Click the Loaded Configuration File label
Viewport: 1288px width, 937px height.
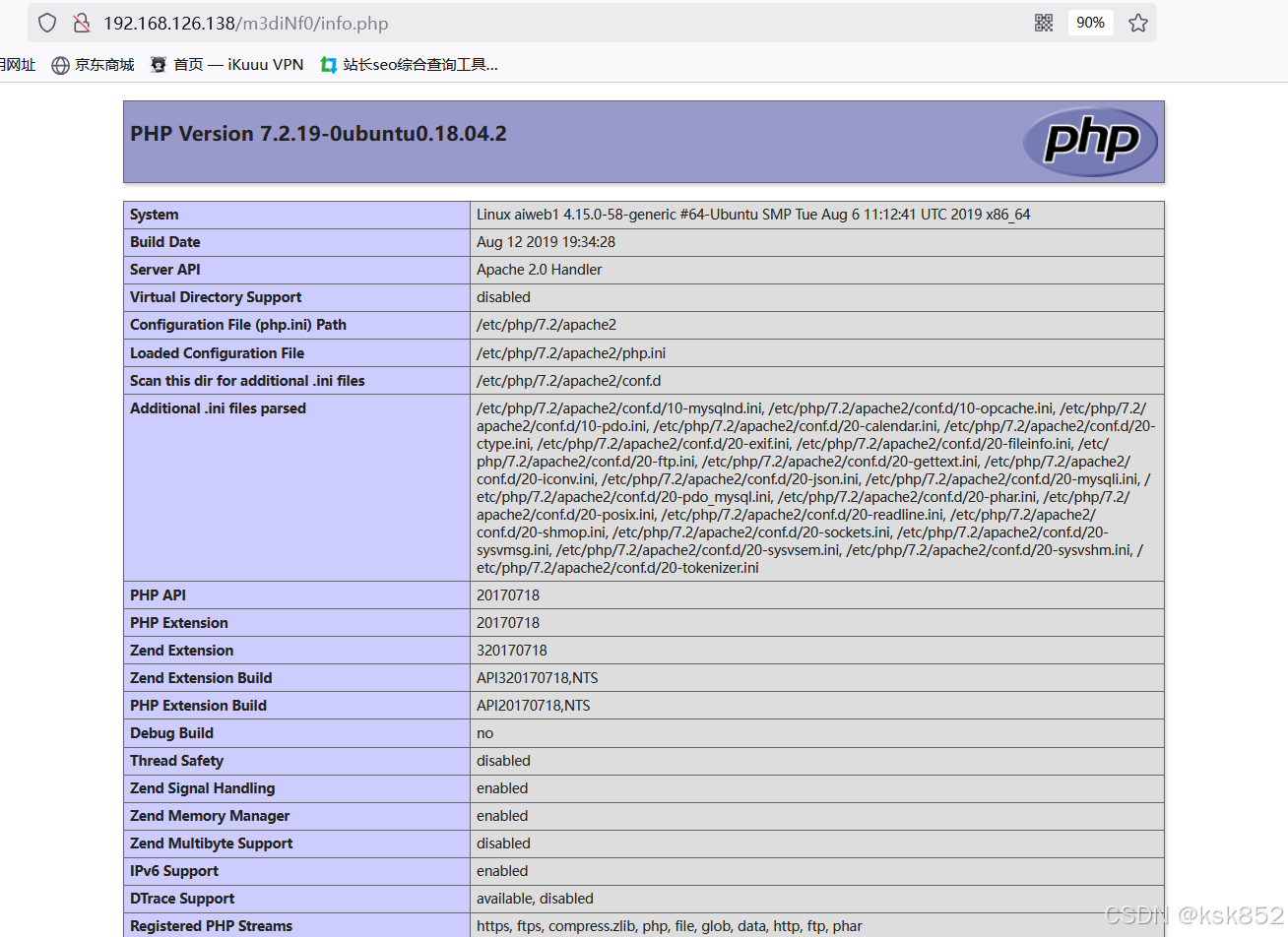click(217, 353)
